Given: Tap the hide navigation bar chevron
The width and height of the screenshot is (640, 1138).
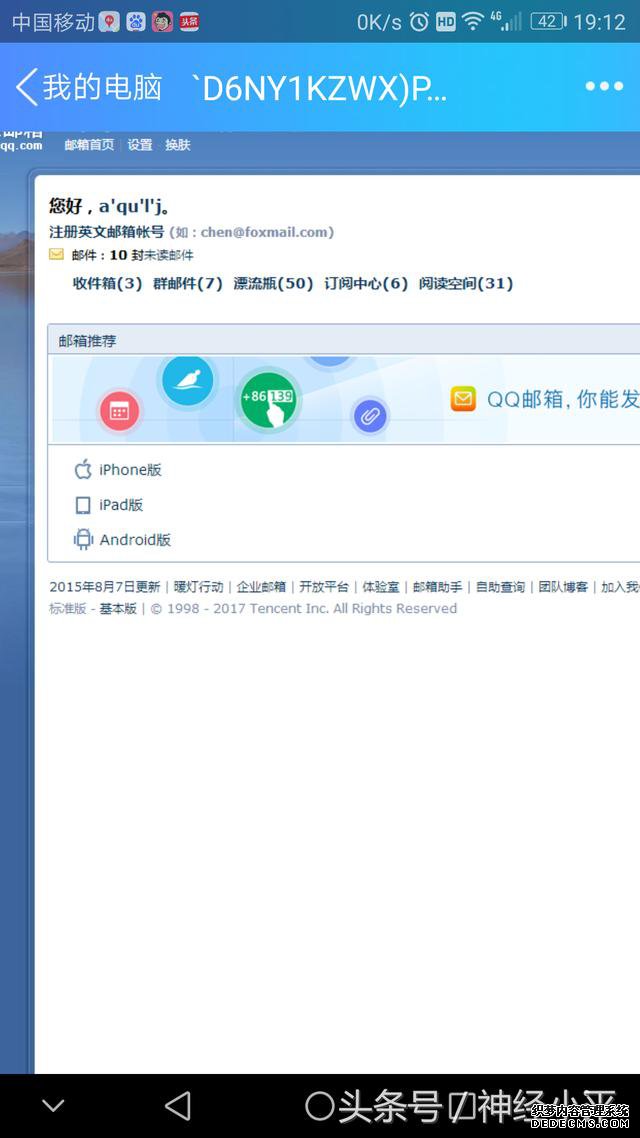Looking at the screenshot, I should [53, 1105].
